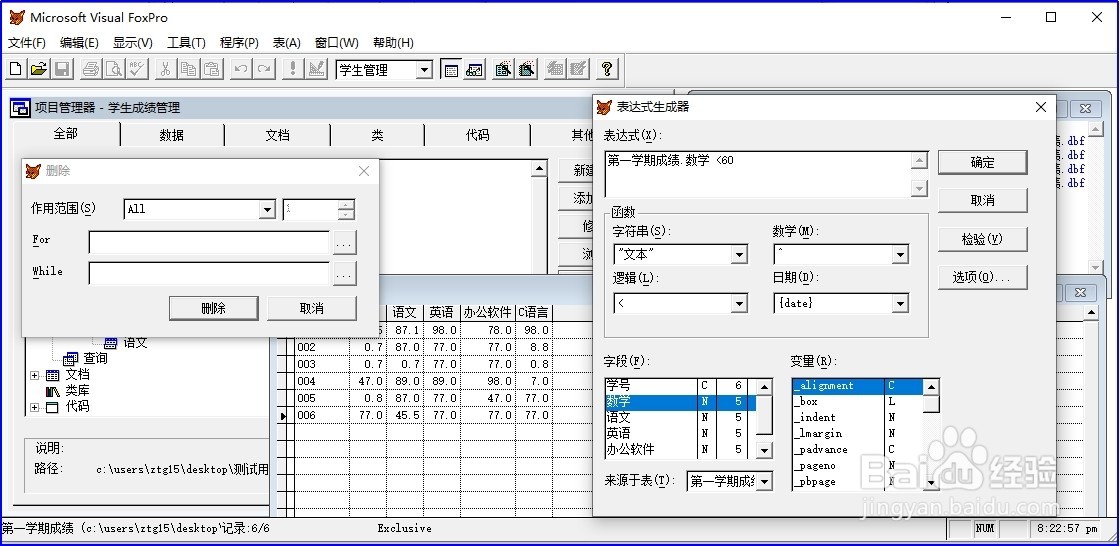
Task: Click the Undo toolbar icon
Action: pos(241,69)
